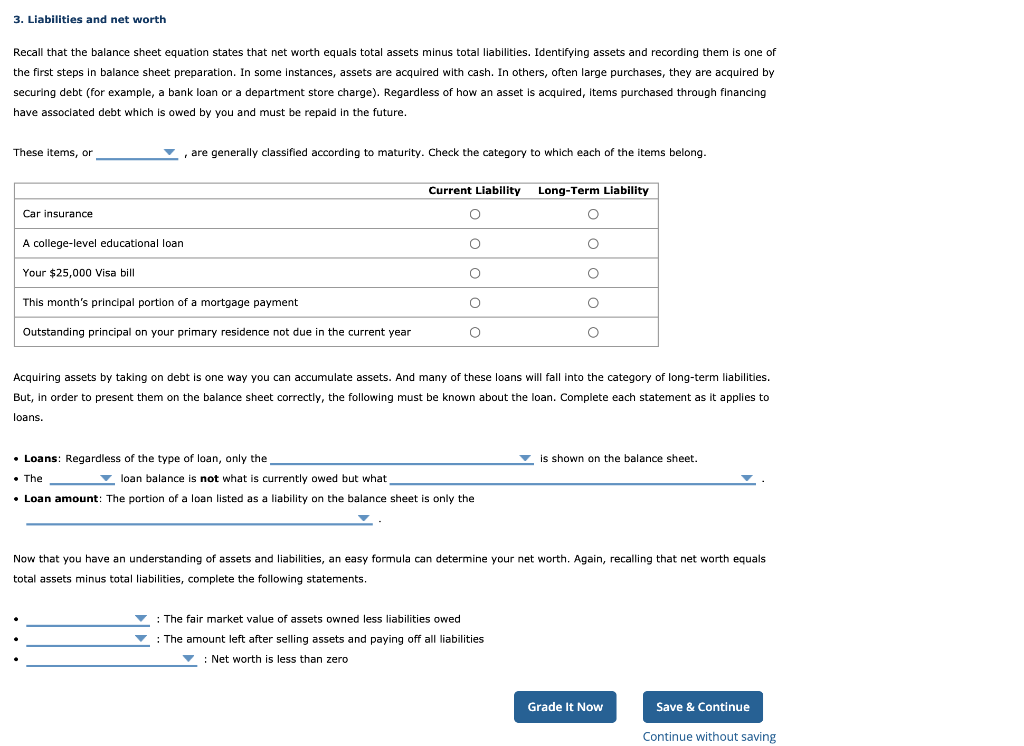Image resolution: width=1024 pixels, height=746 pixels.
Task: Select Current Liability for Car insurance
Action: coord(475,214)
